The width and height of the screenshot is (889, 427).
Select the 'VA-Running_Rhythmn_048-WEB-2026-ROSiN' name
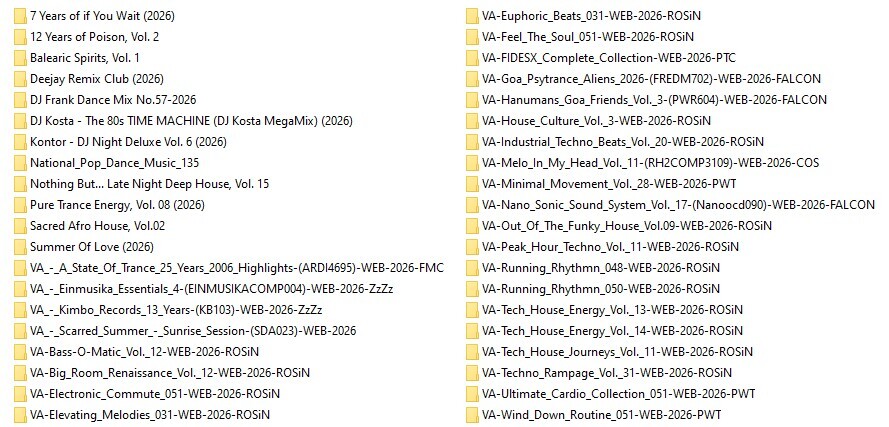pos(600,268)
